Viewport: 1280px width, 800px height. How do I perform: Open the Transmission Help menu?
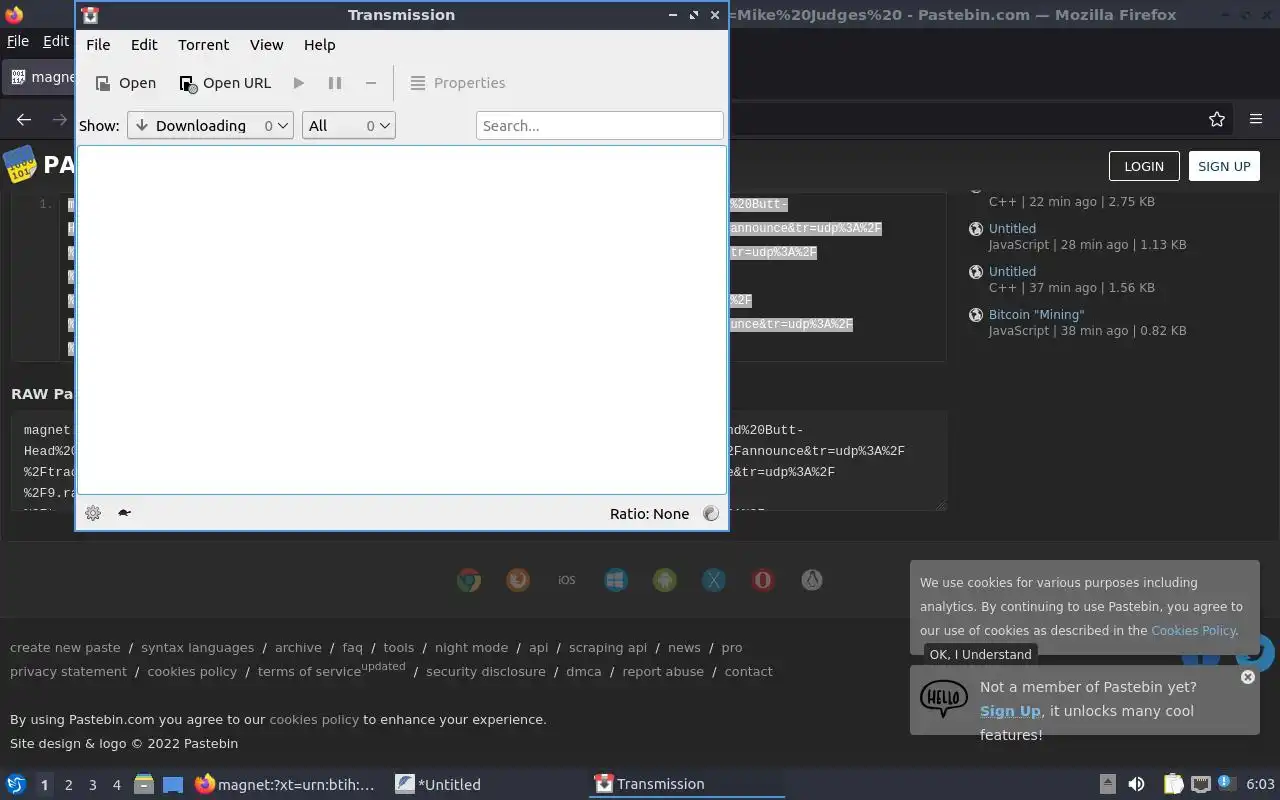[x=319, y=45]
